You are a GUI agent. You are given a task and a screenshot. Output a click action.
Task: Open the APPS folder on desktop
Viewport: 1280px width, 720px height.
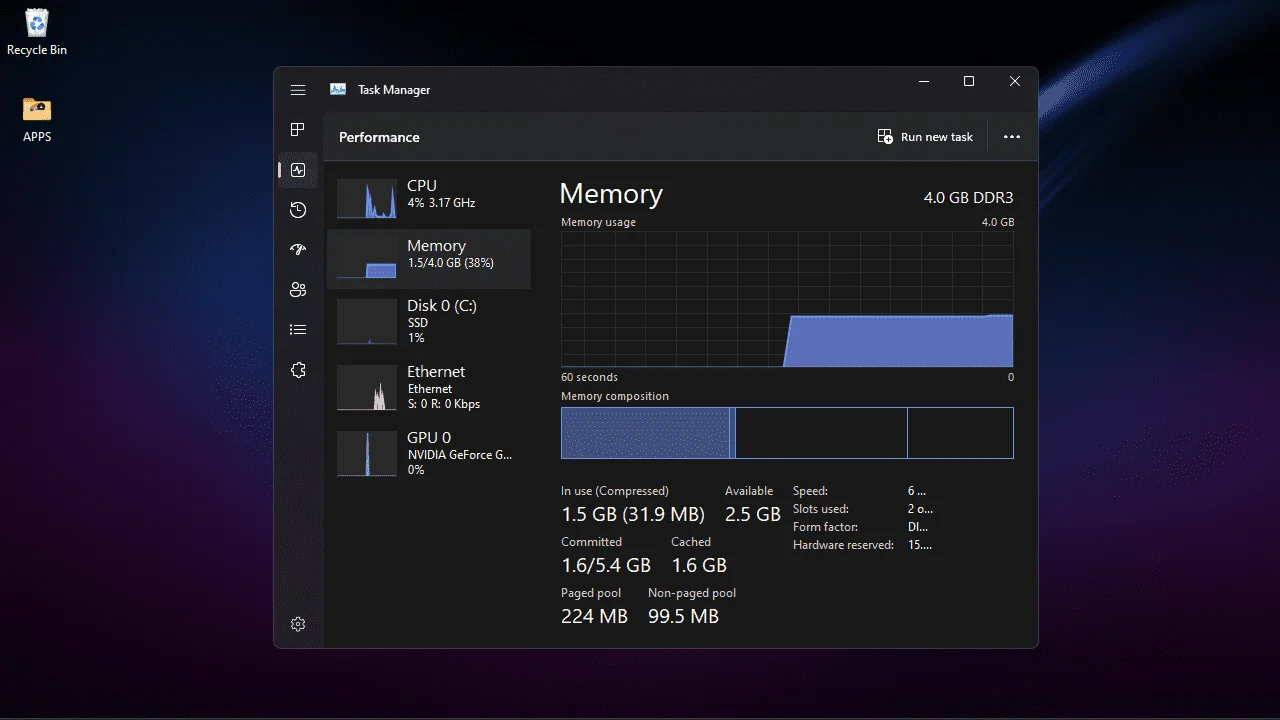37,119
